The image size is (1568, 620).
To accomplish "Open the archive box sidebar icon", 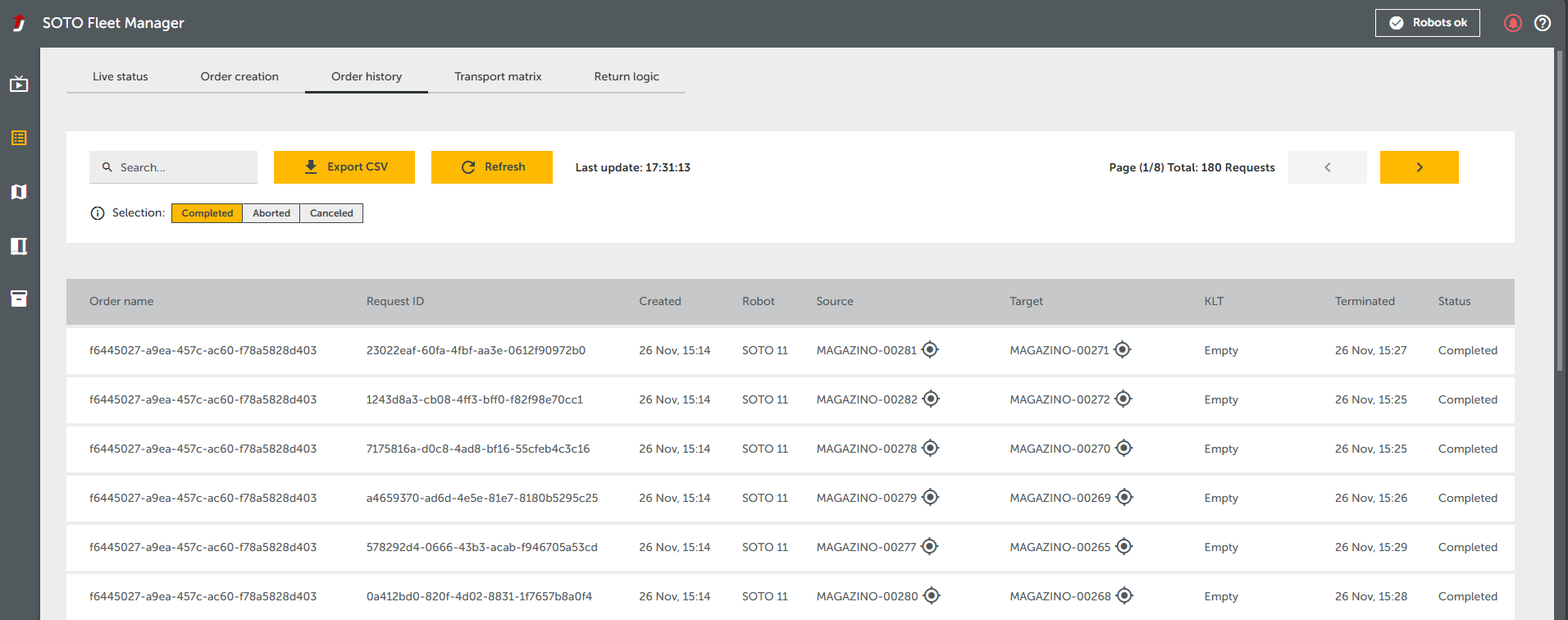I will tap(19, 299).
